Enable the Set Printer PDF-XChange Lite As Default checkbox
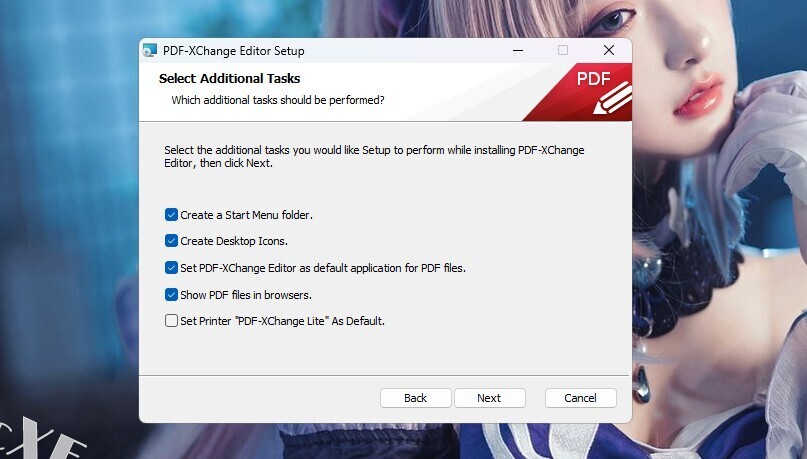 (171, 321)
